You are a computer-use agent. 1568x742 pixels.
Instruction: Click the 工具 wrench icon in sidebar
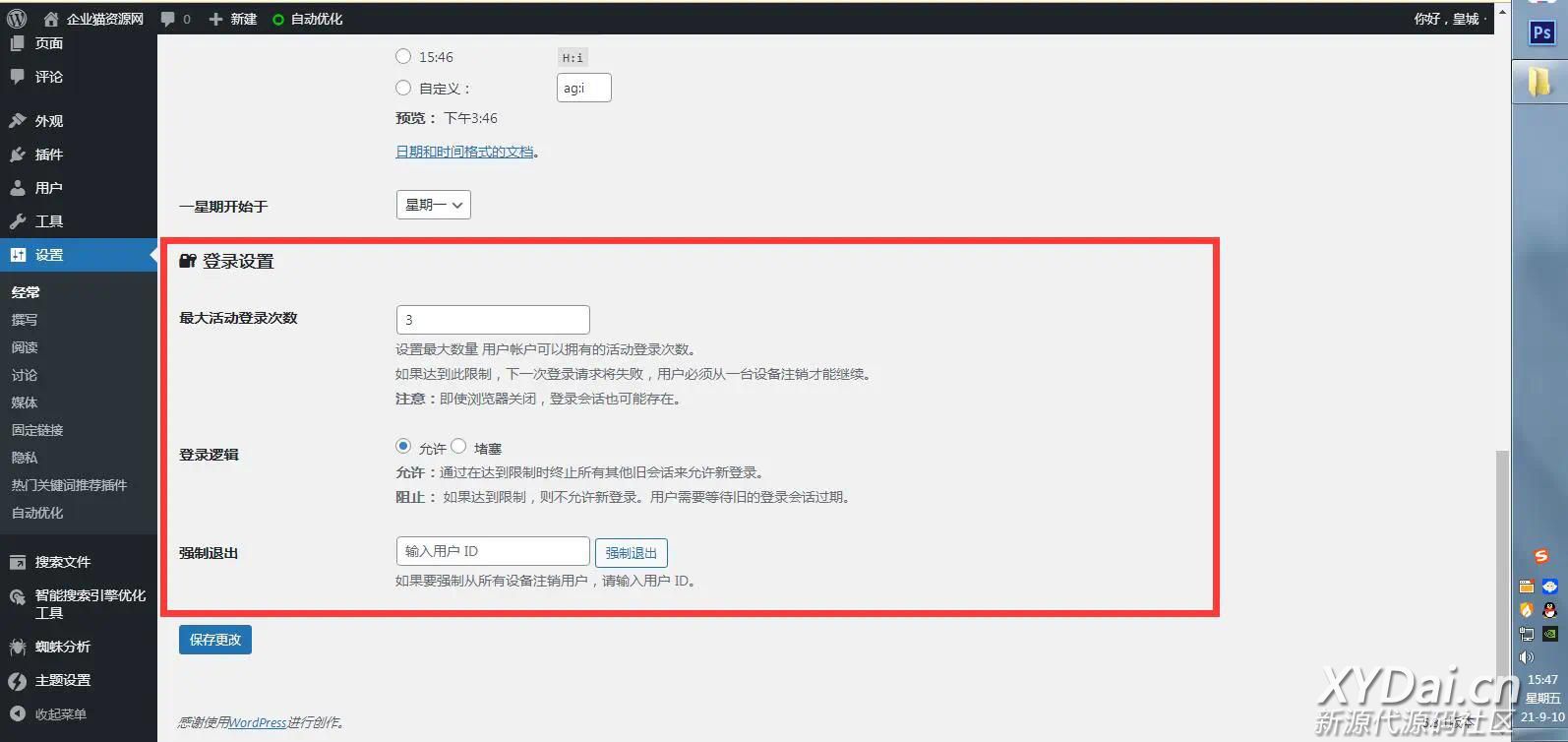tap(18, 221)
